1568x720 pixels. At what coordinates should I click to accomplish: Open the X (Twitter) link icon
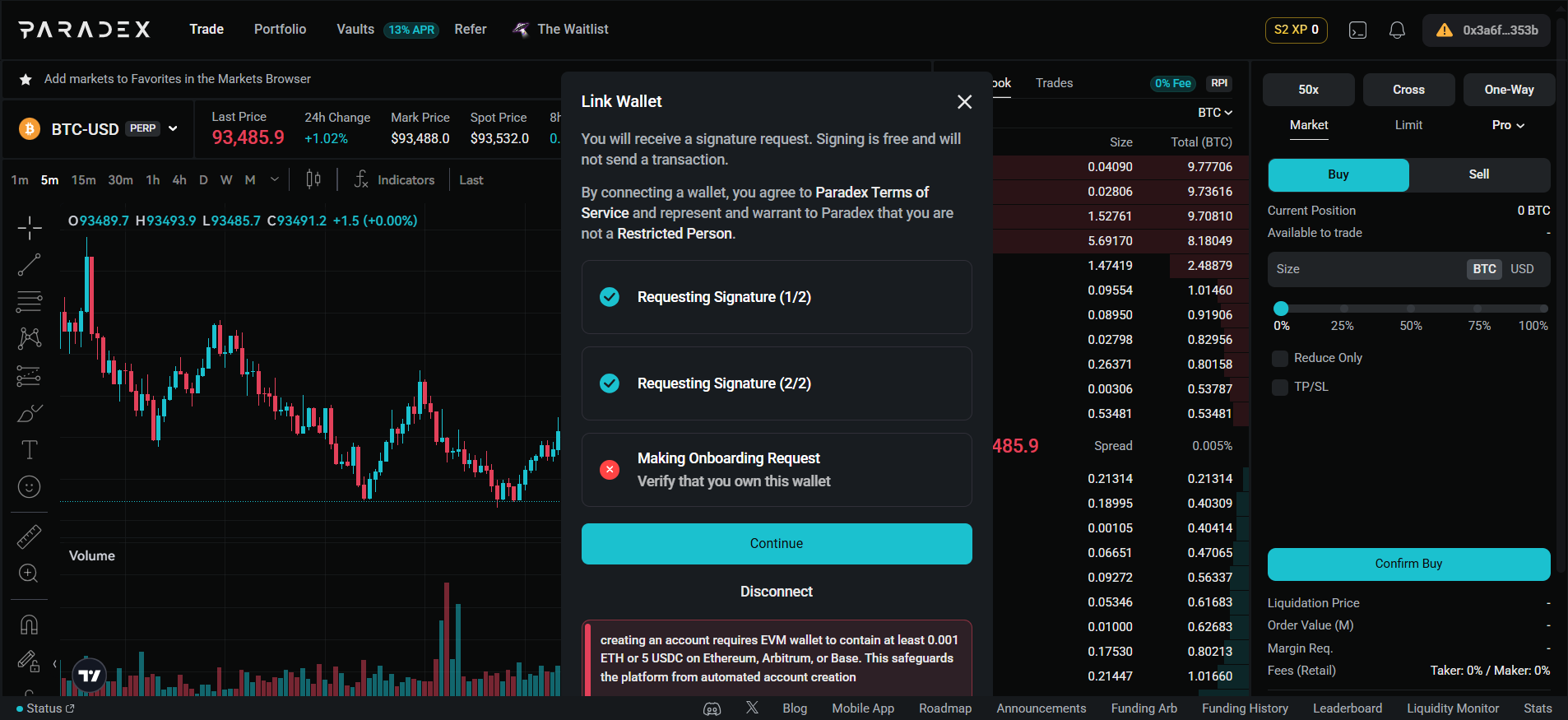coord(752,708)
